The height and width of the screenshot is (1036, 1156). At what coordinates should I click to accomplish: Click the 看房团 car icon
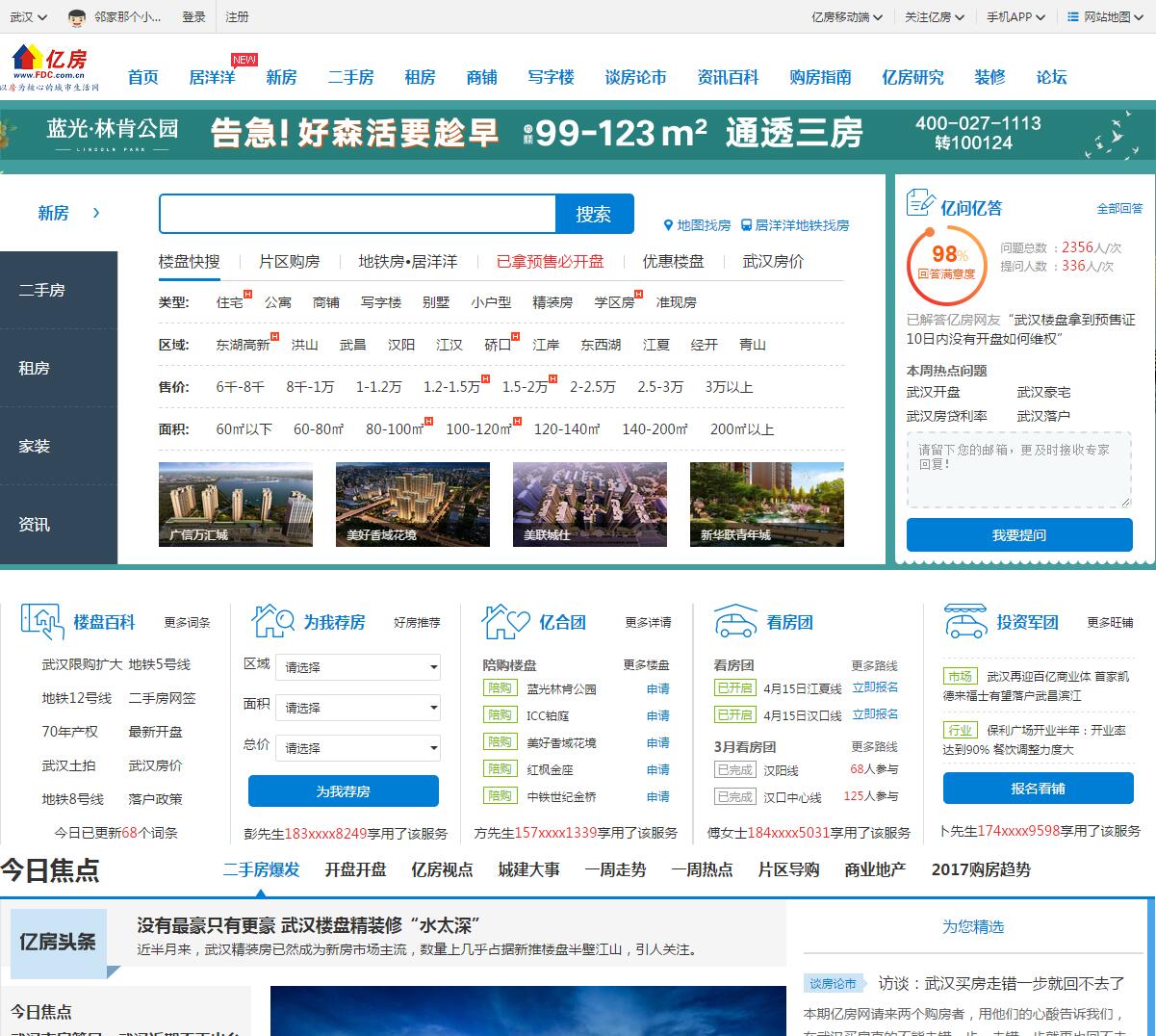735,622
